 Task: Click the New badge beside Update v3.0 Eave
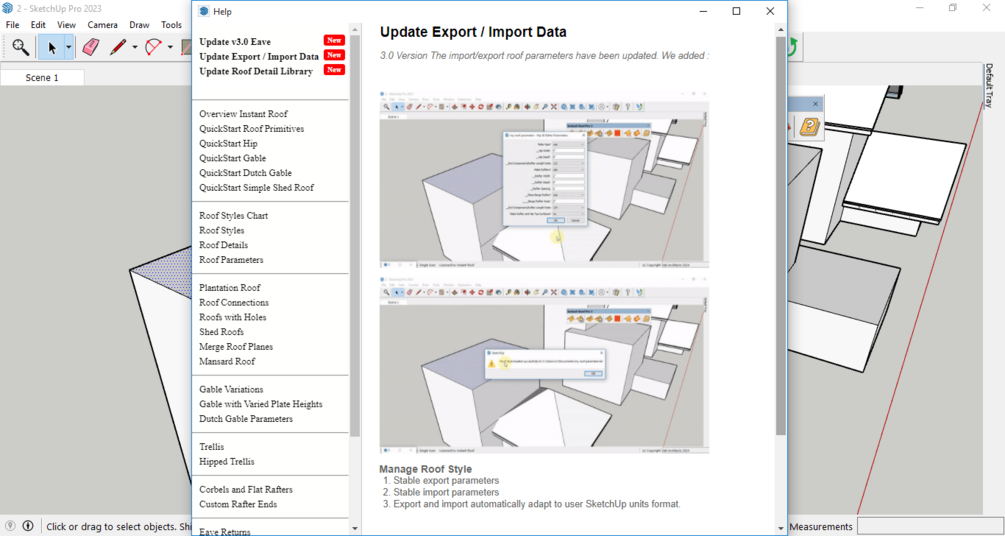(x=334, y=40)
